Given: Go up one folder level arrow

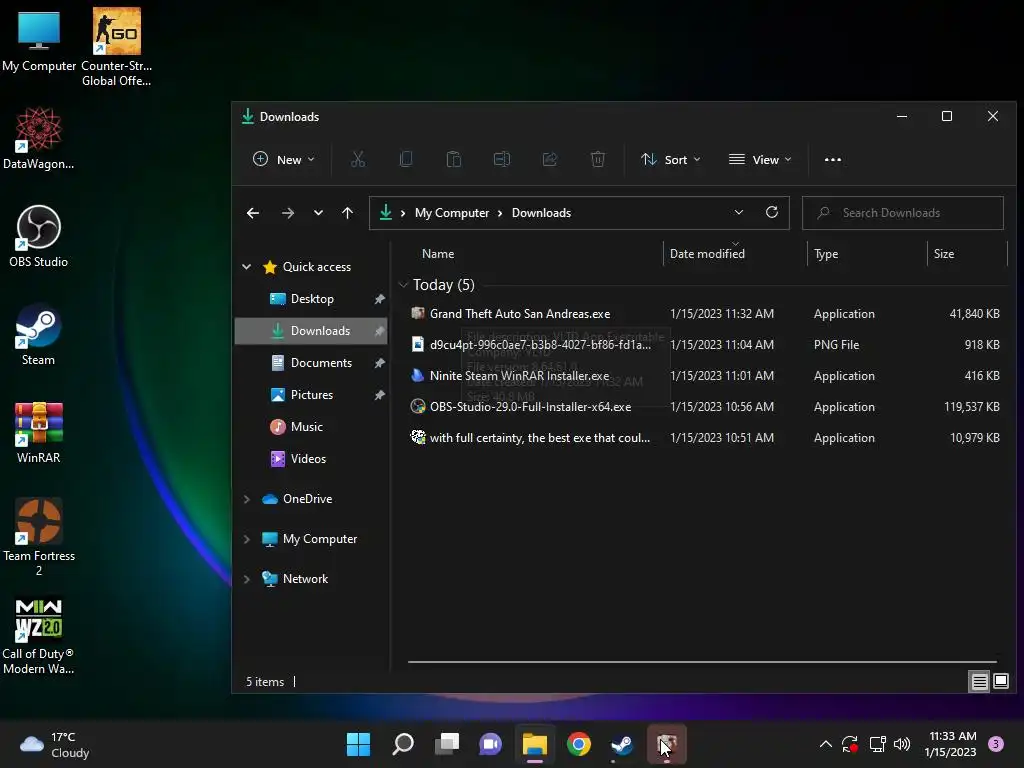Looking at the screenshot, I should coord(347,213).
